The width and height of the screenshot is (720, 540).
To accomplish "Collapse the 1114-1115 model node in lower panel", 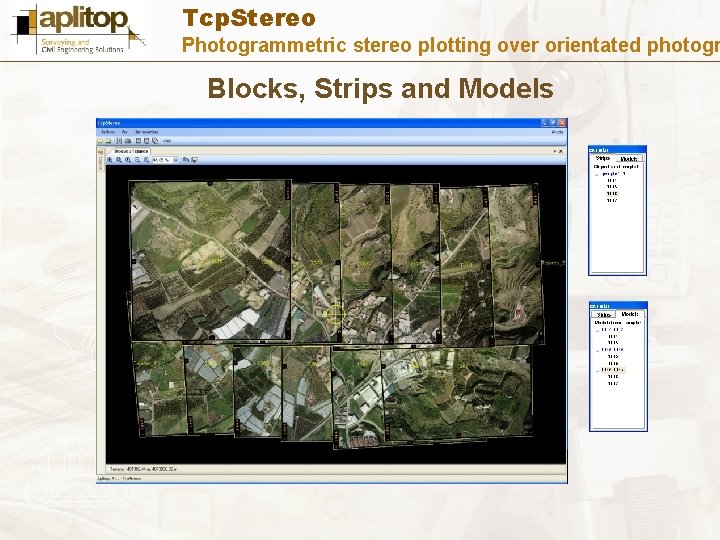I will click(597, 331).
